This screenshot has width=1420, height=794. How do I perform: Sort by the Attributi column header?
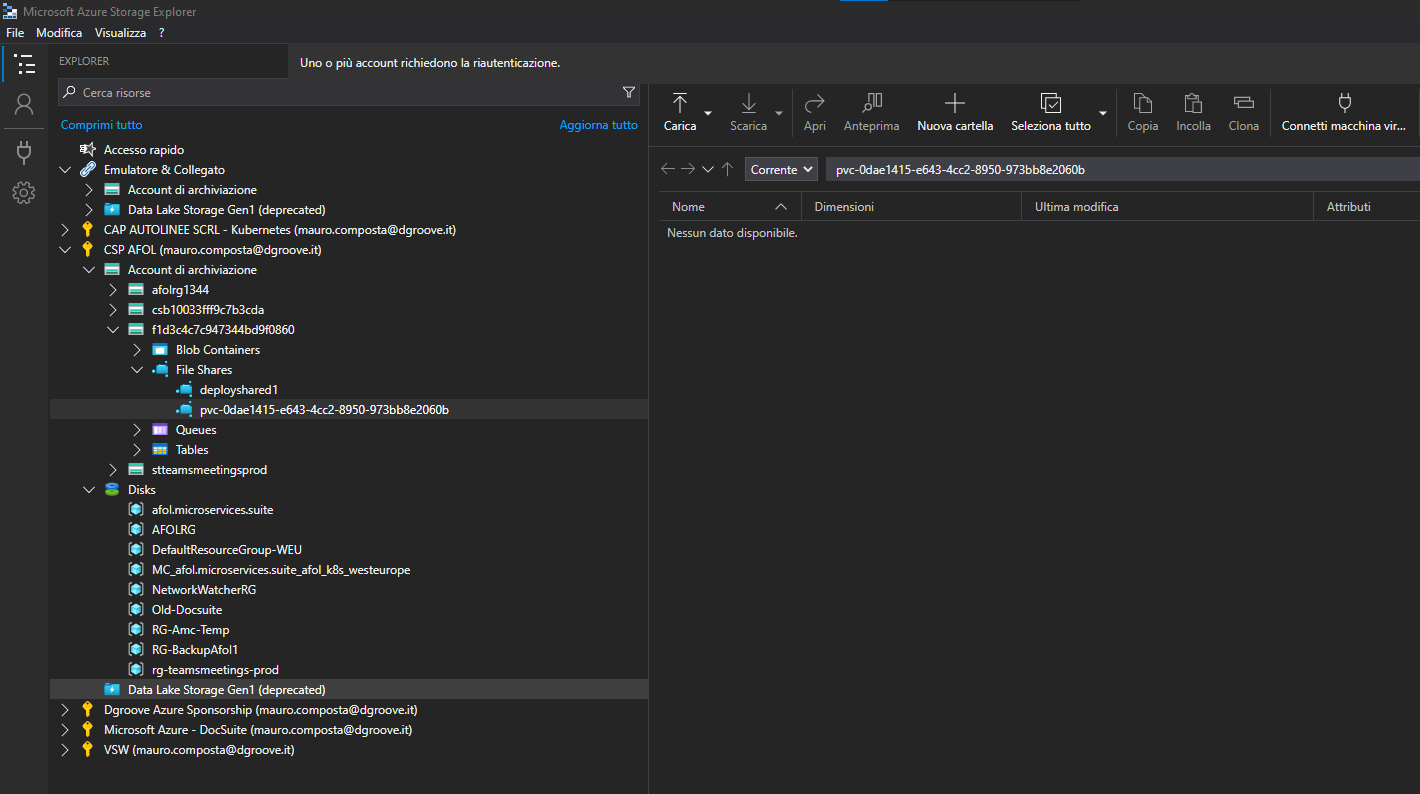tap(1367, 206)
